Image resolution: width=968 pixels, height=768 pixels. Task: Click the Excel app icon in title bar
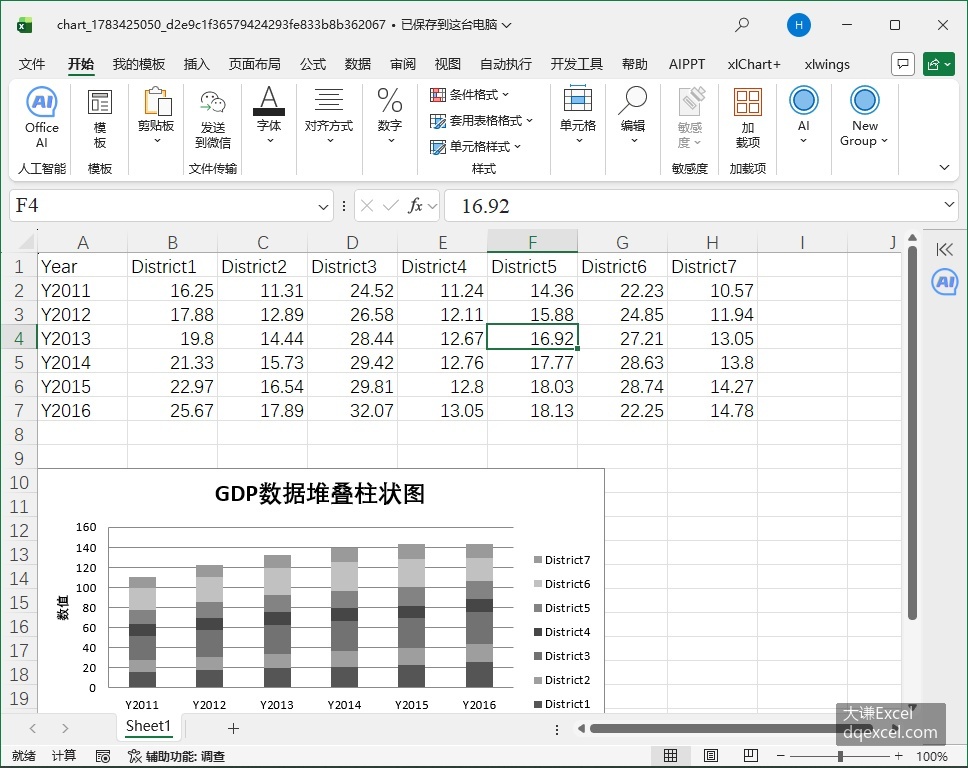pyautogui.click(x=25, y=25)
